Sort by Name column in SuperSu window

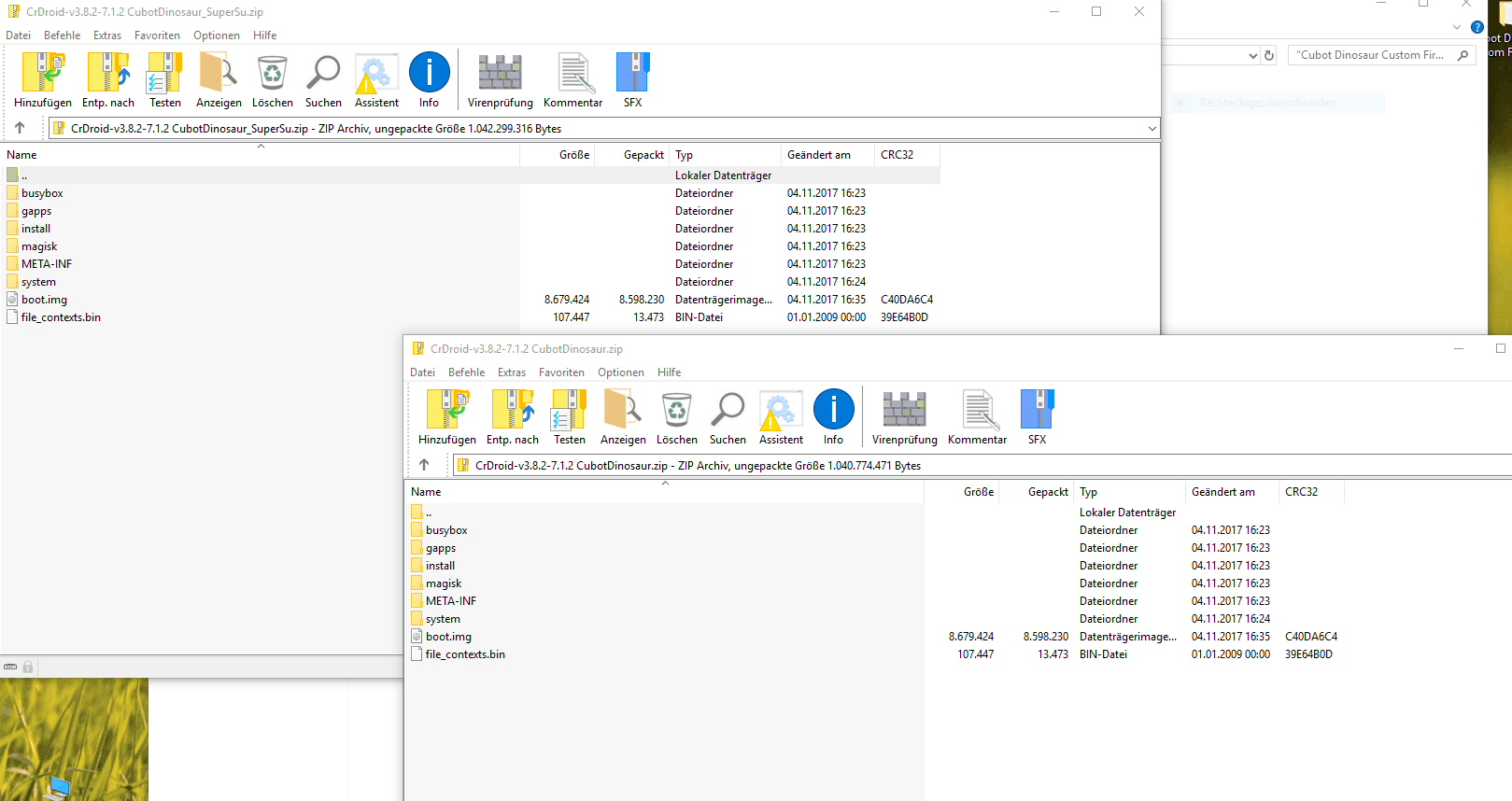tap(261, 155)
